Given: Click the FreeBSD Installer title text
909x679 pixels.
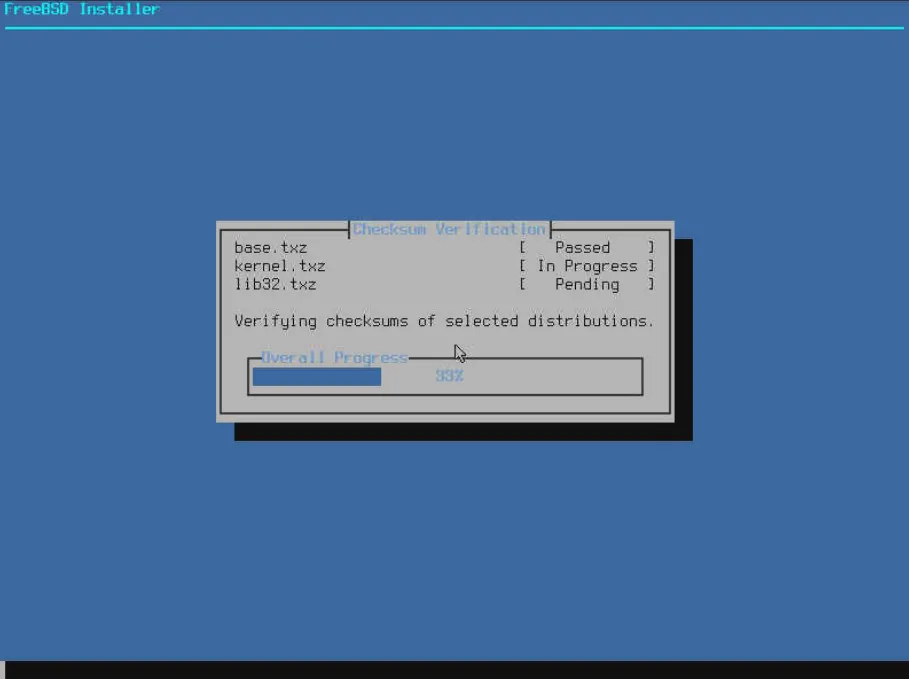Looking at the screenshot, I should (81, 9).
